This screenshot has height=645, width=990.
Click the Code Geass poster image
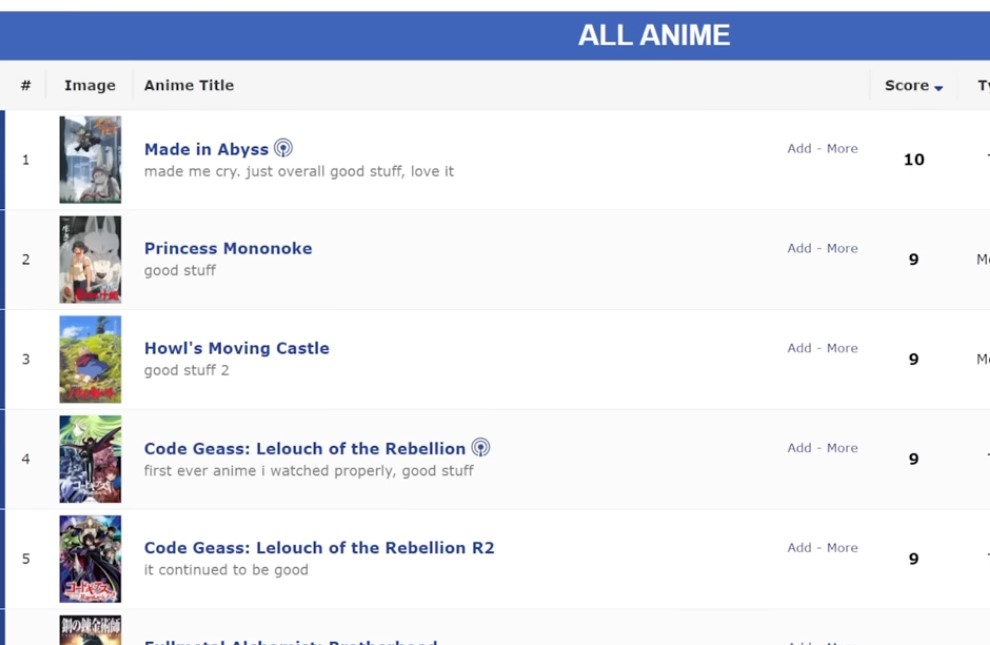click(90, 458)
